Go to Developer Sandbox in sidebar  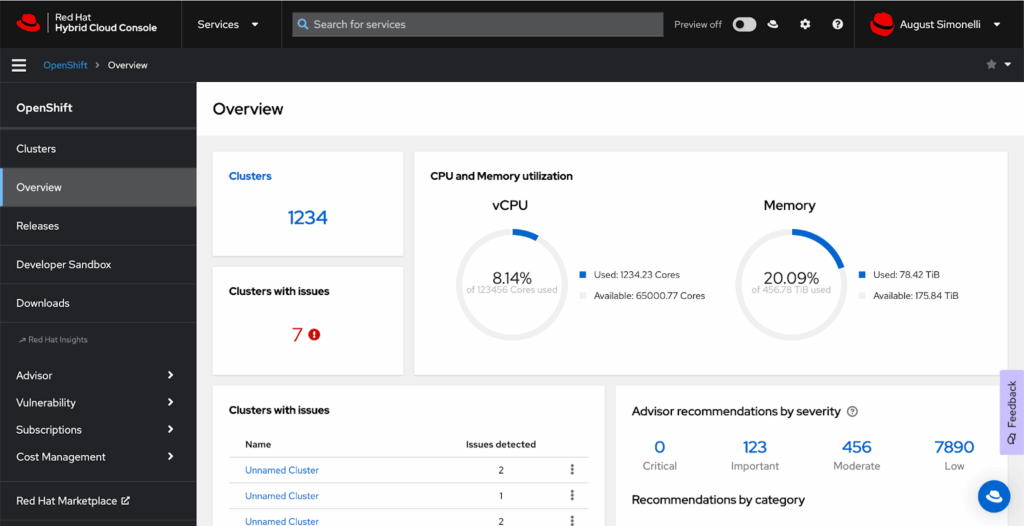(64, 265)
